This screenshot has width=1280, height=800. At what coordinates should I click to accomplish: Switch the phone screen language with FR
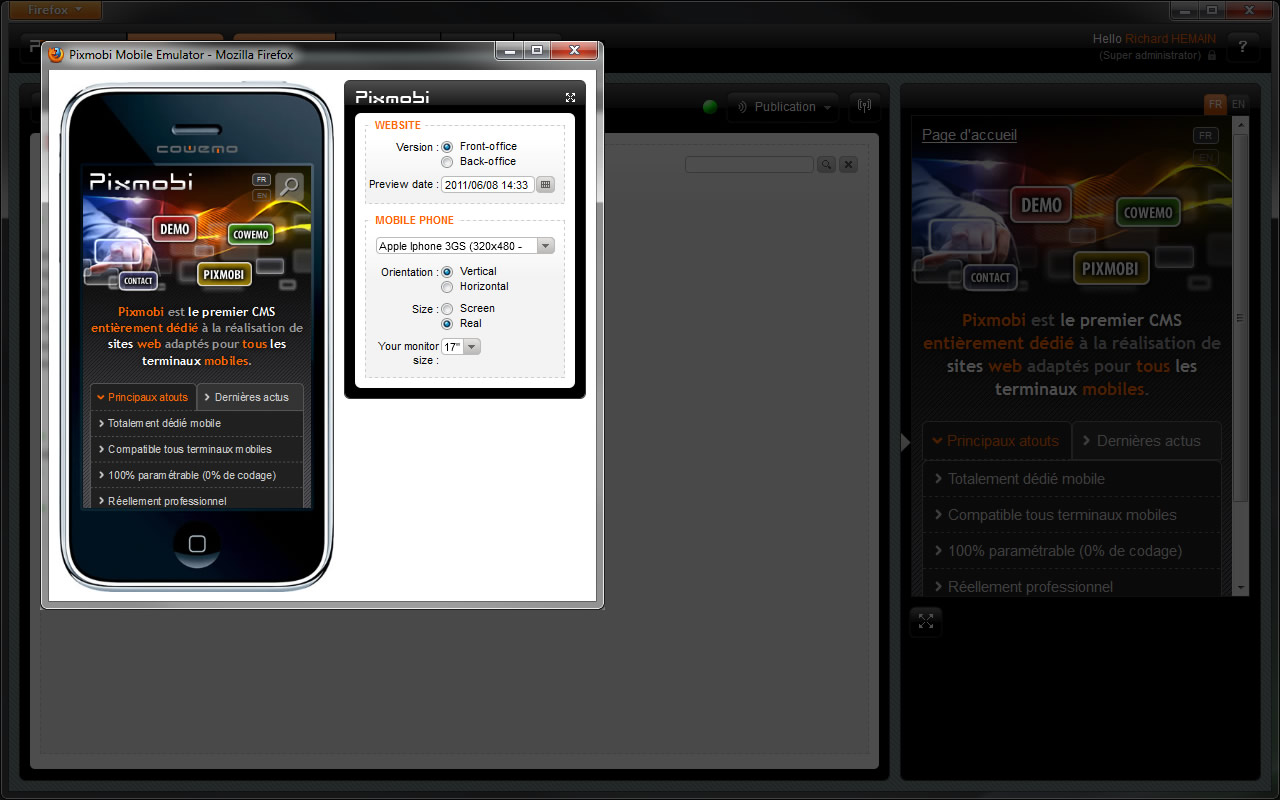pyautogui.click(x=261, y=180)
